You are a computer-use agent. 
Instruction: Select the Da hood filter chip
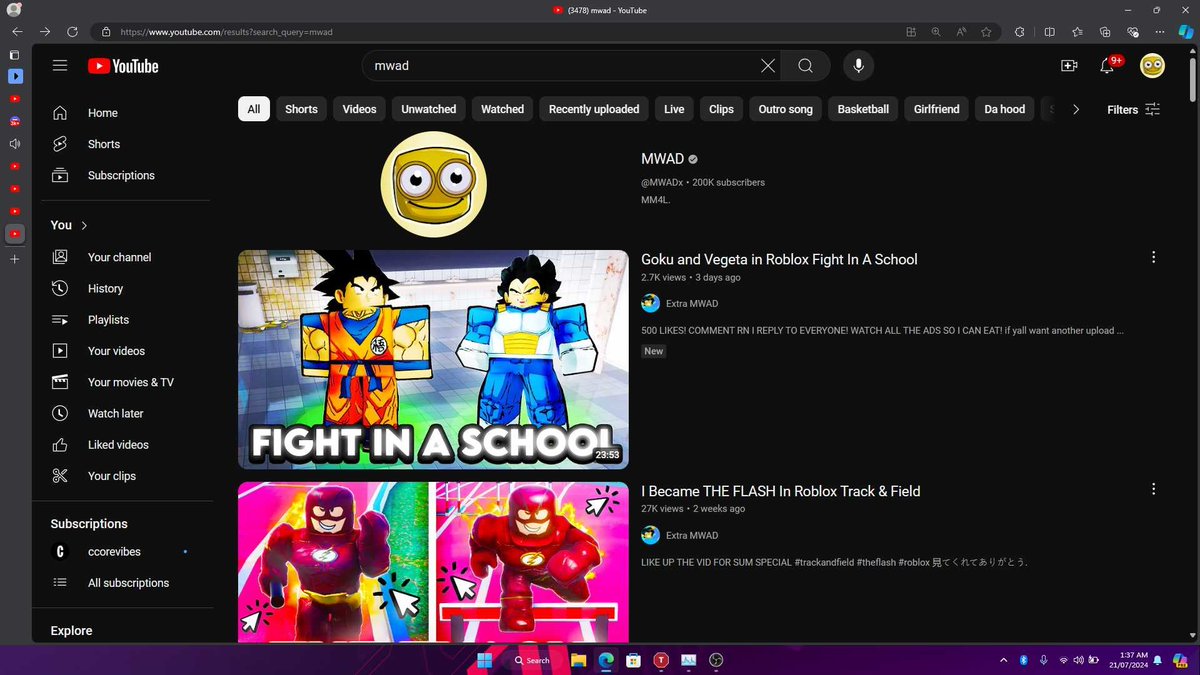pyautogui.click(x=1005, y=109)
